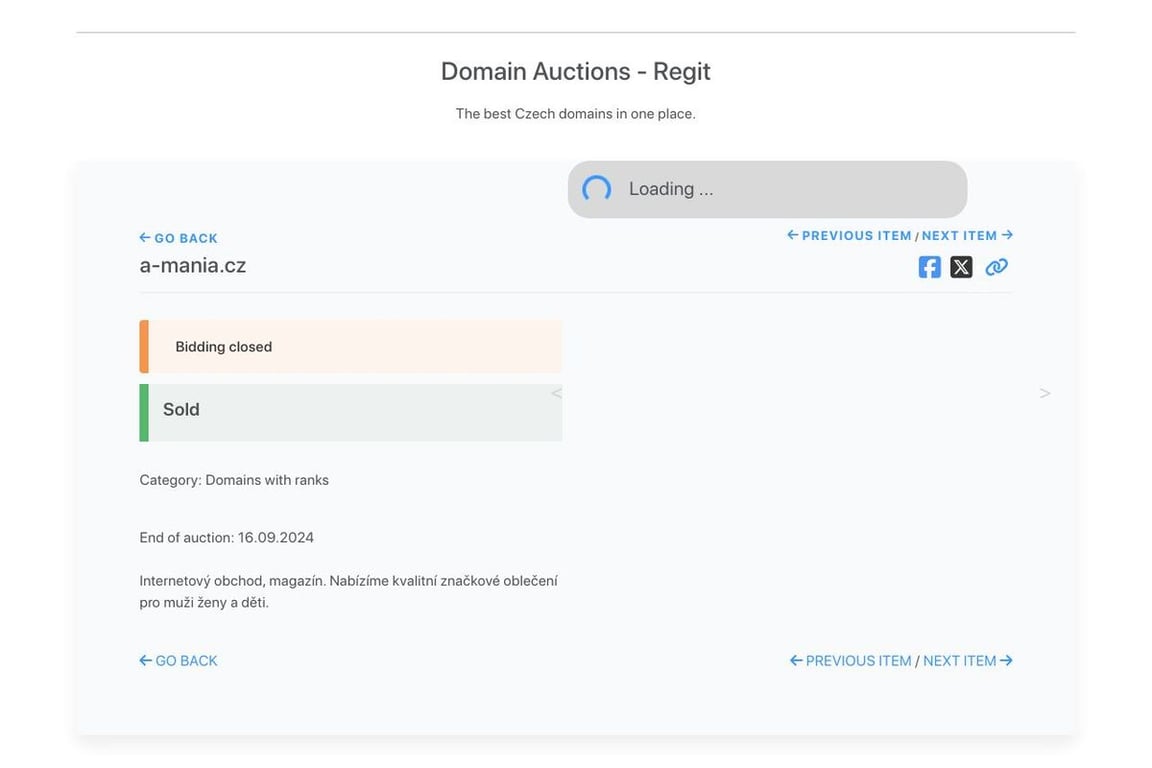Open the lower PREVIOUS ITEM link
This screenshot has width=1152, height=768.
tap(851, 661)
